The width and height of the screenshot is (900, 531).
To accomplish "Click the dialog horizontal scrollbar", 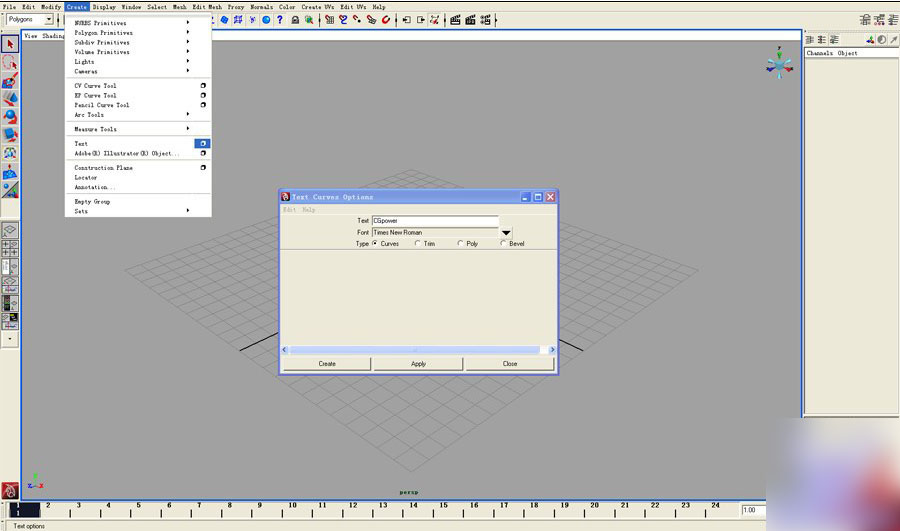I will [x=418, y=350].
